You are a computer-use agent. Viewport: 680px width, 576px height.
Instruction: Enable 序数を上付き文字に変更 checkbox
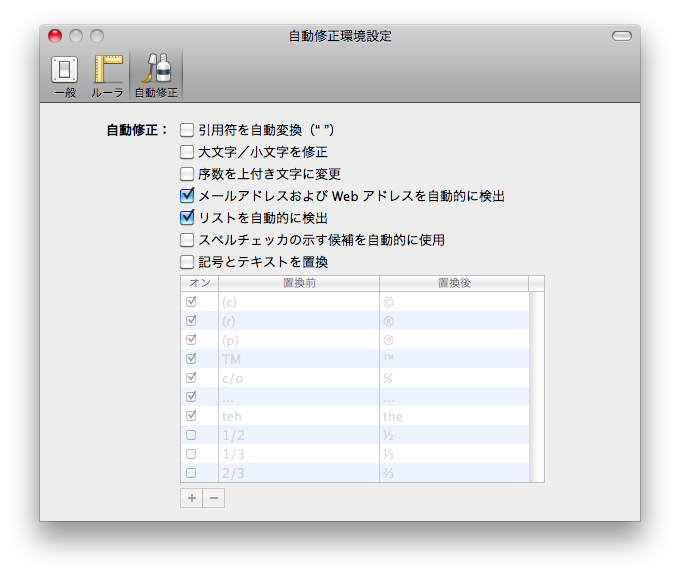(x=187, y=174)
